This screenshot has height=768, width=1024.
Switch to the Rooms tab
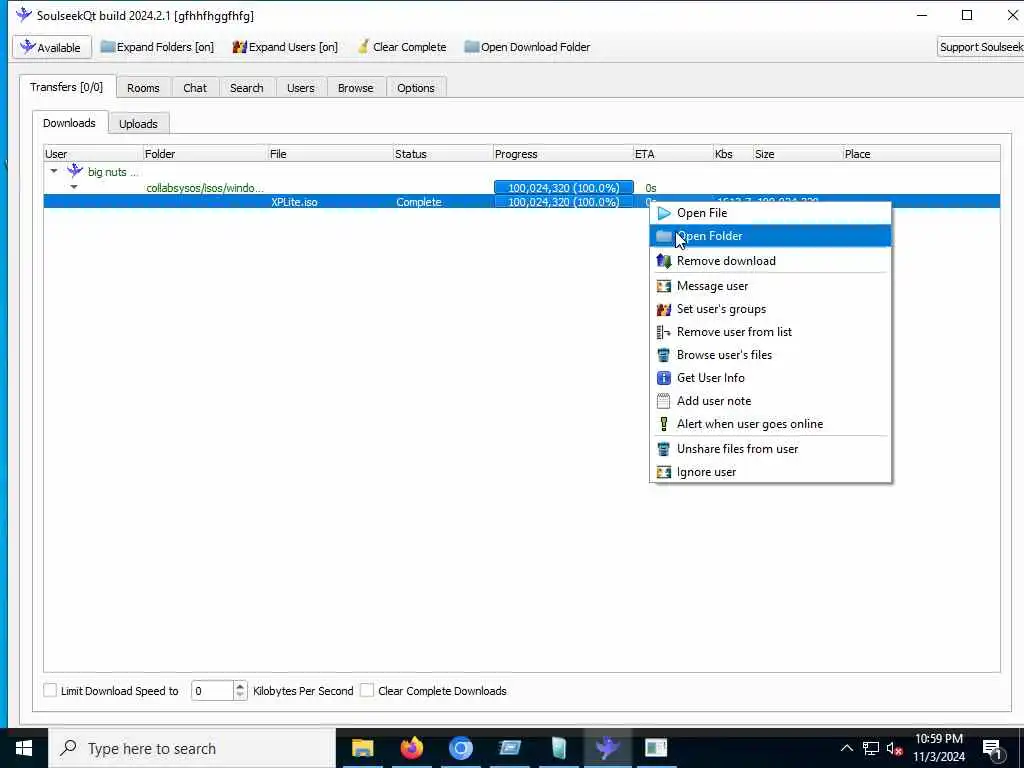click(x=143, y=88)
